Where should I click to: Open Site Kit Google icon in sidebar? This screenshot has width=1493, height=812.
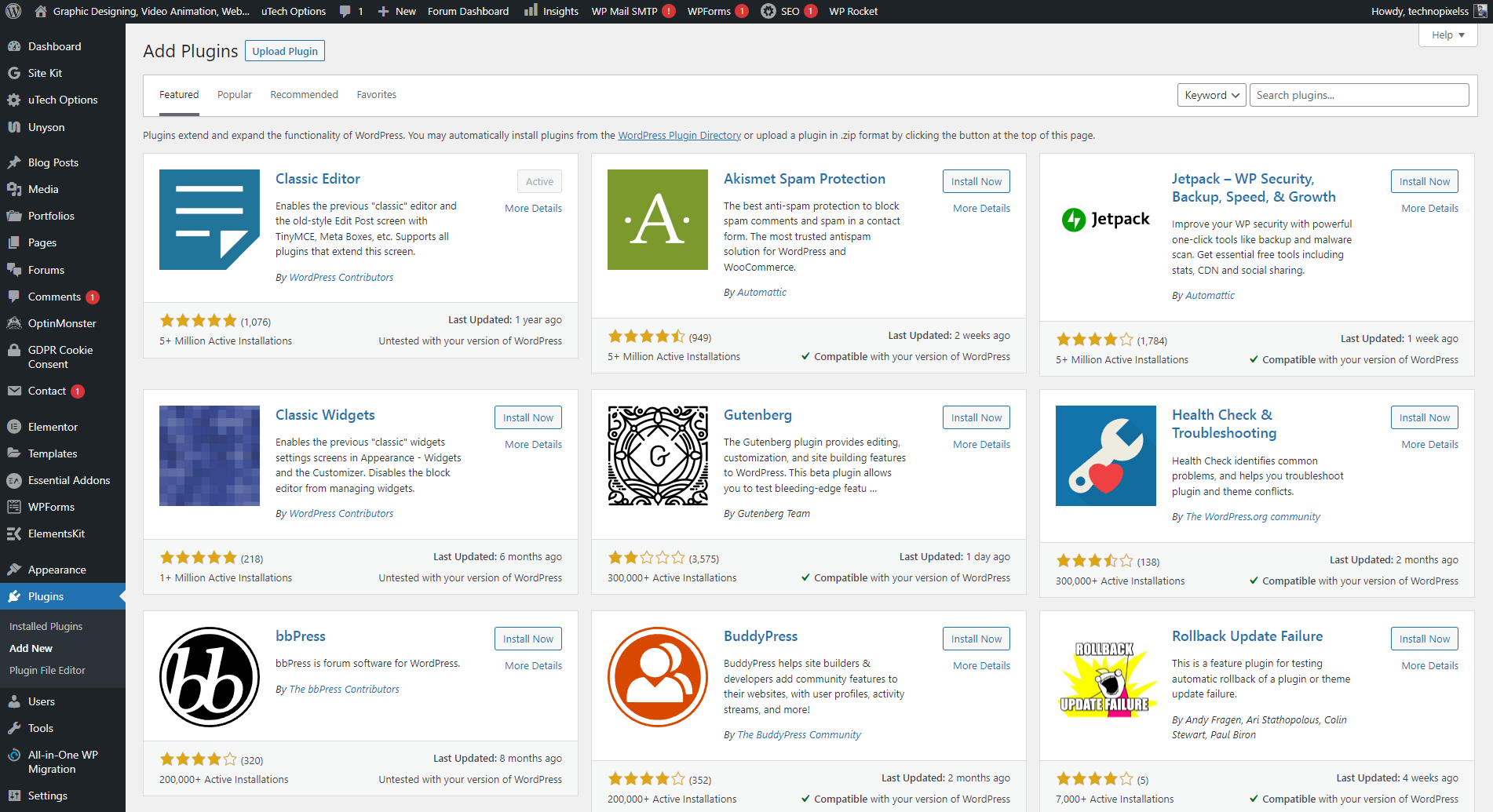[14, 73]
